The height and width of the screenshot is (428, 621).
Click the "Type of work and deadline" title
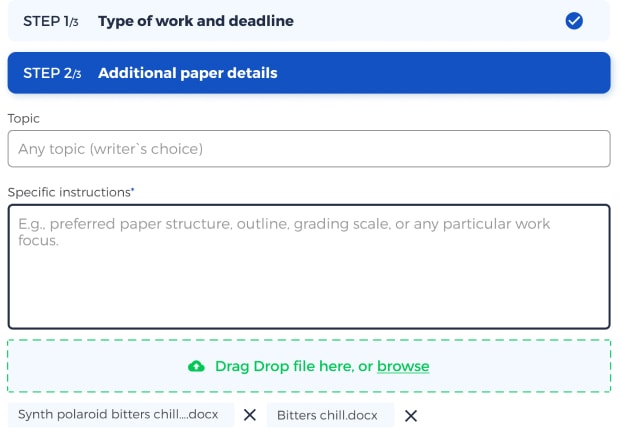point(196,21)
